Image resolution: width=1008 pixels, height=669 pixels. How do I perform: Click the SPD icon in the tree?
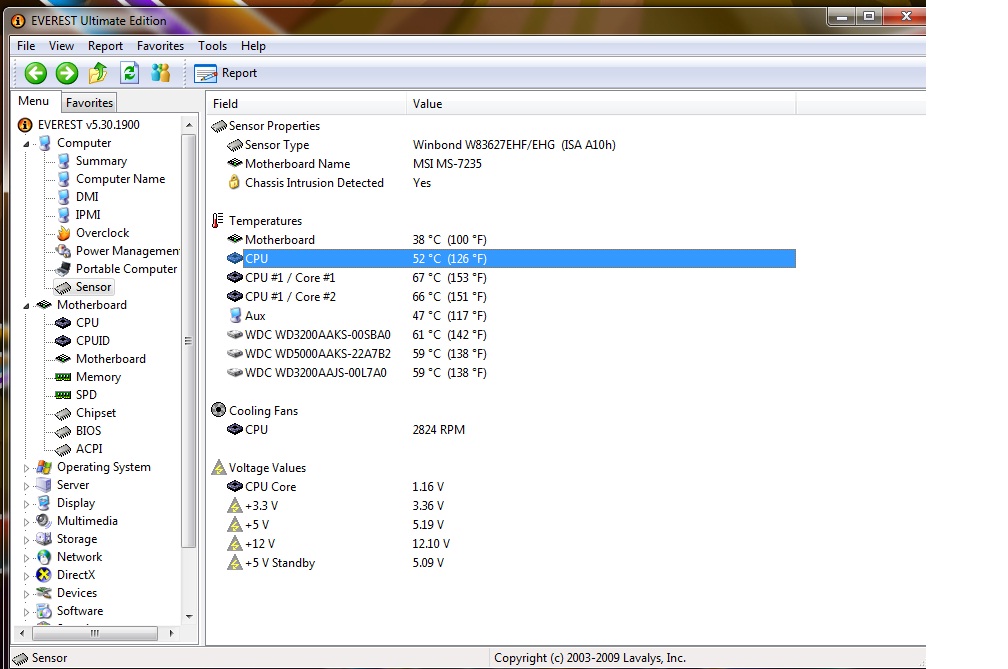pyautogui.click(x=63, y=395)
